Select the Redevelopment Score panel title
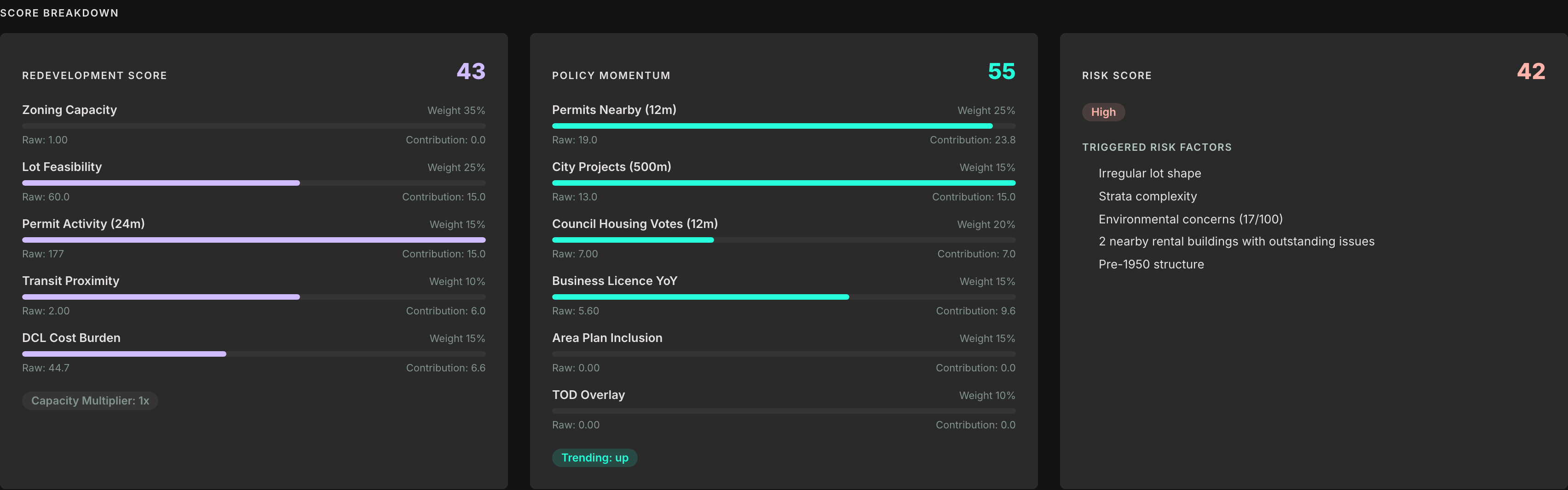The height and width of the screenshot is (490, 1568). (94, 75)
